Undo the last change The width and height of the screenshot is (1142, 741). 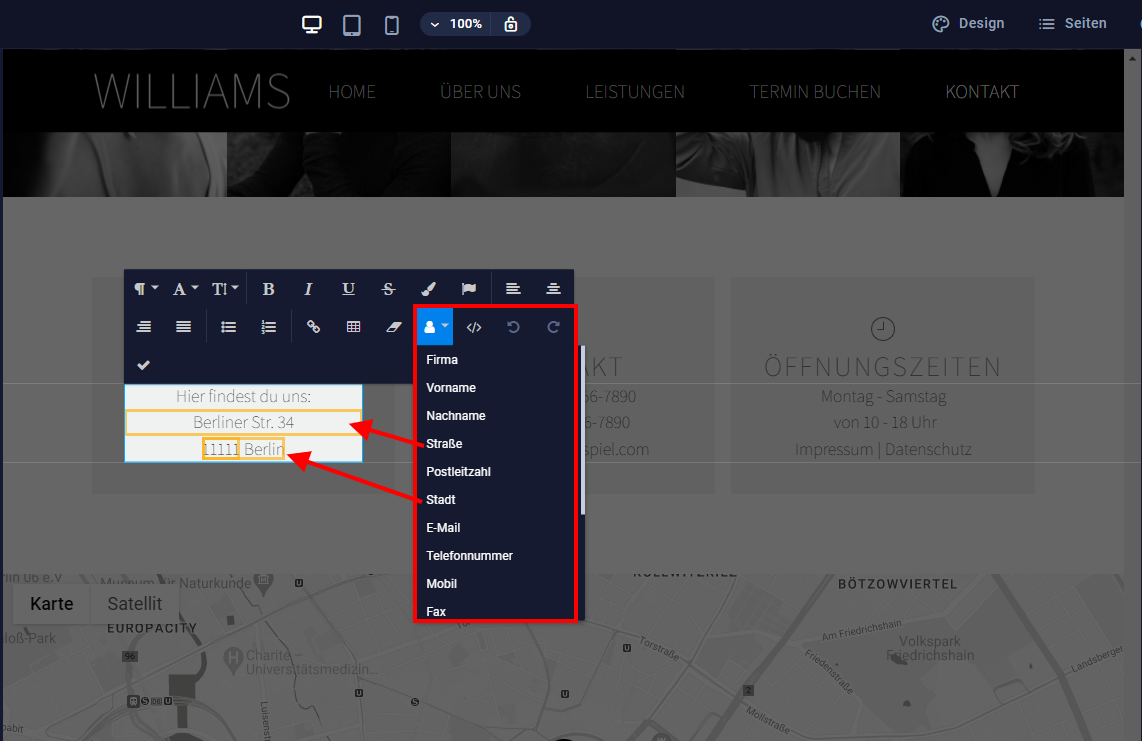click(x=513, y=327)
